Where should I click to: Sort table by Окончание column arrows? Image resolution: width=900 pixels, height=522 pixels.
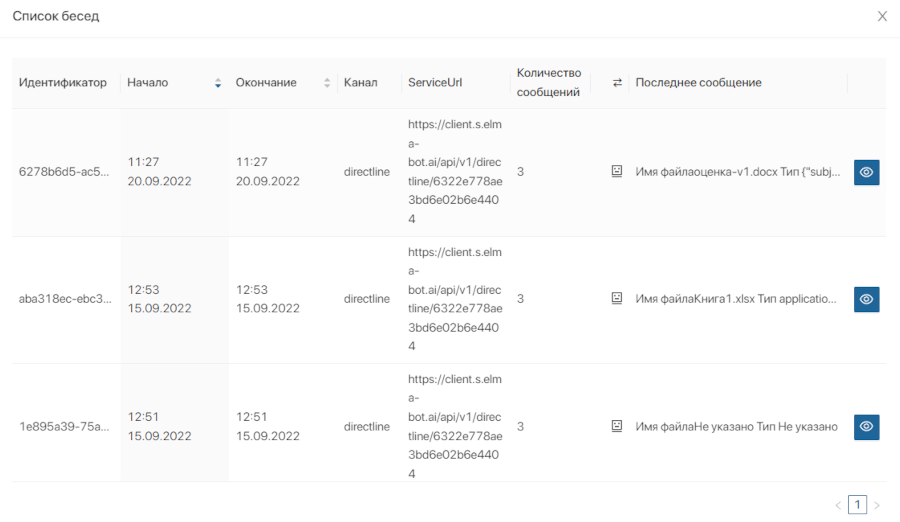327,83
